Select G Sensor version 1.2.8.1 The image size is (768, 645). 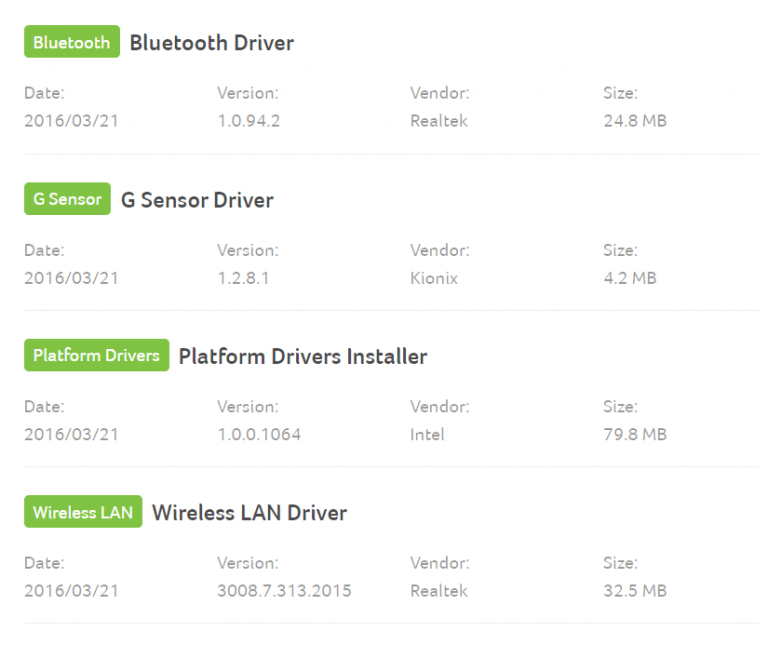(x=243, y=278)
